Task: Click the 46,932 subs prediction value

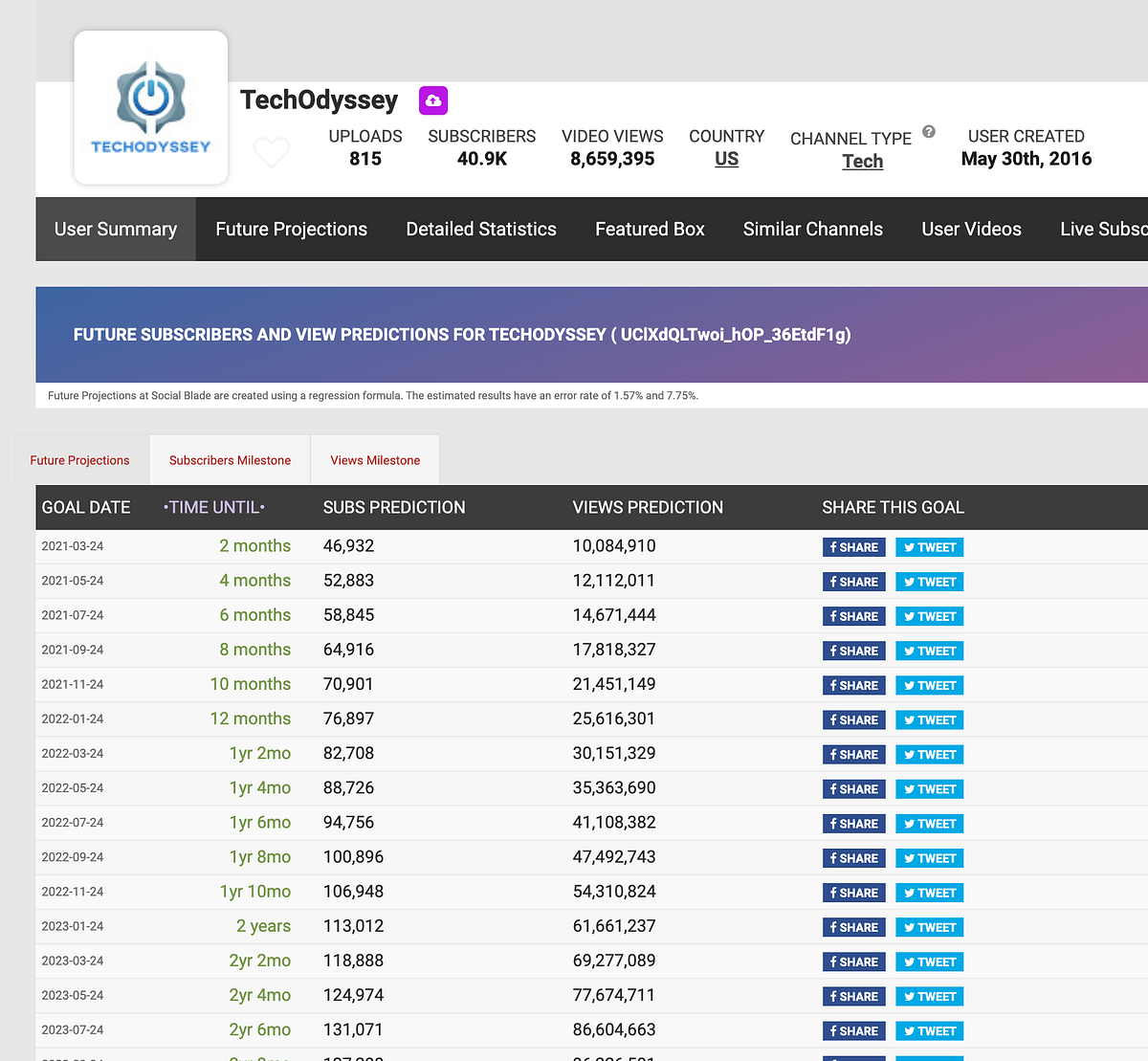Action: point(349,546)
